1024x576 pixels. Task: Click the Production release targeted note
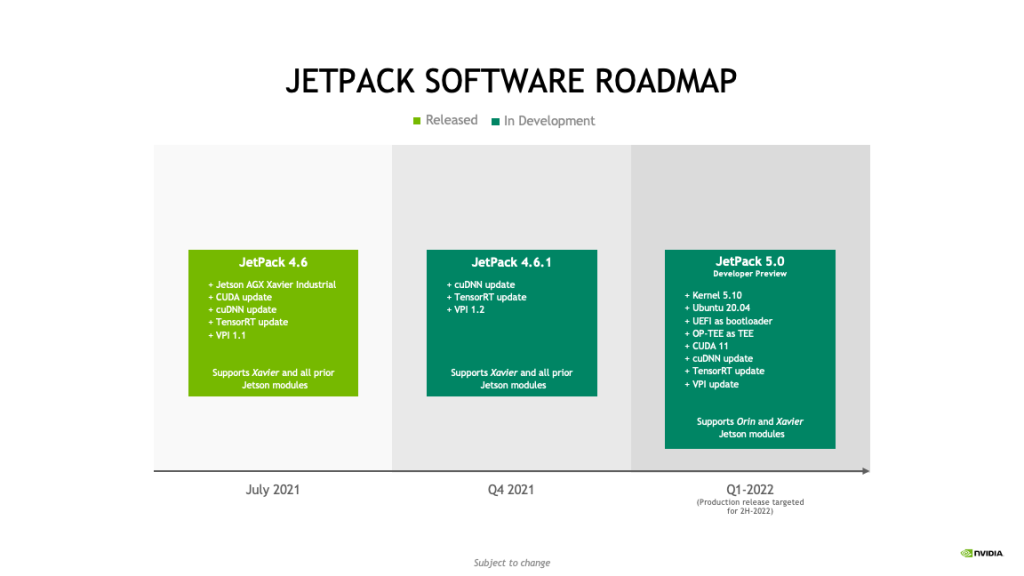pyautogui.click(x=750, y=507)
